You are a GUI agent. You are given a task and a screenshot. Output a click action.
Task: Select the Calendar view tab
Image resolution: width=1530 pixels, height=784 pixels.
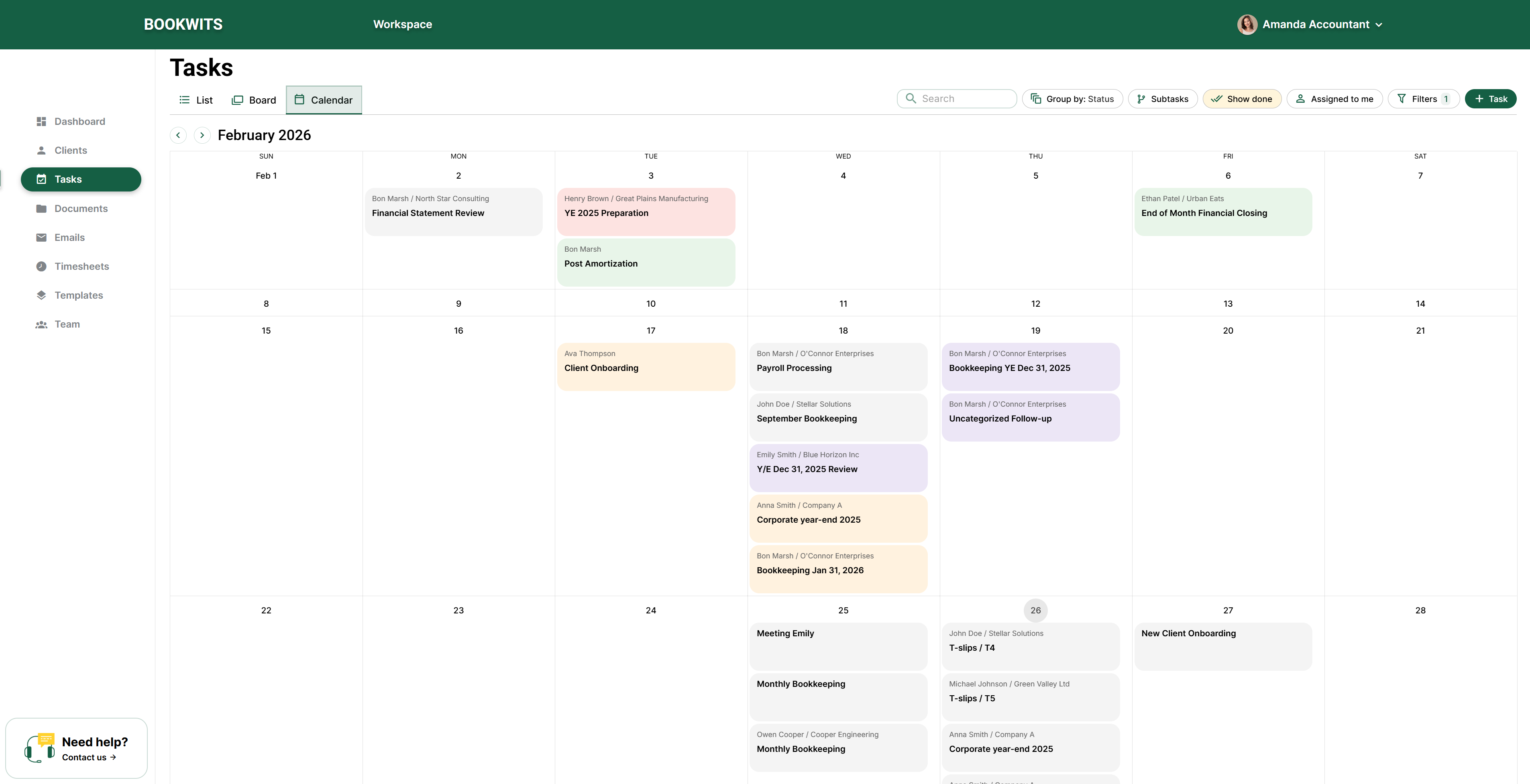(324, 100)
